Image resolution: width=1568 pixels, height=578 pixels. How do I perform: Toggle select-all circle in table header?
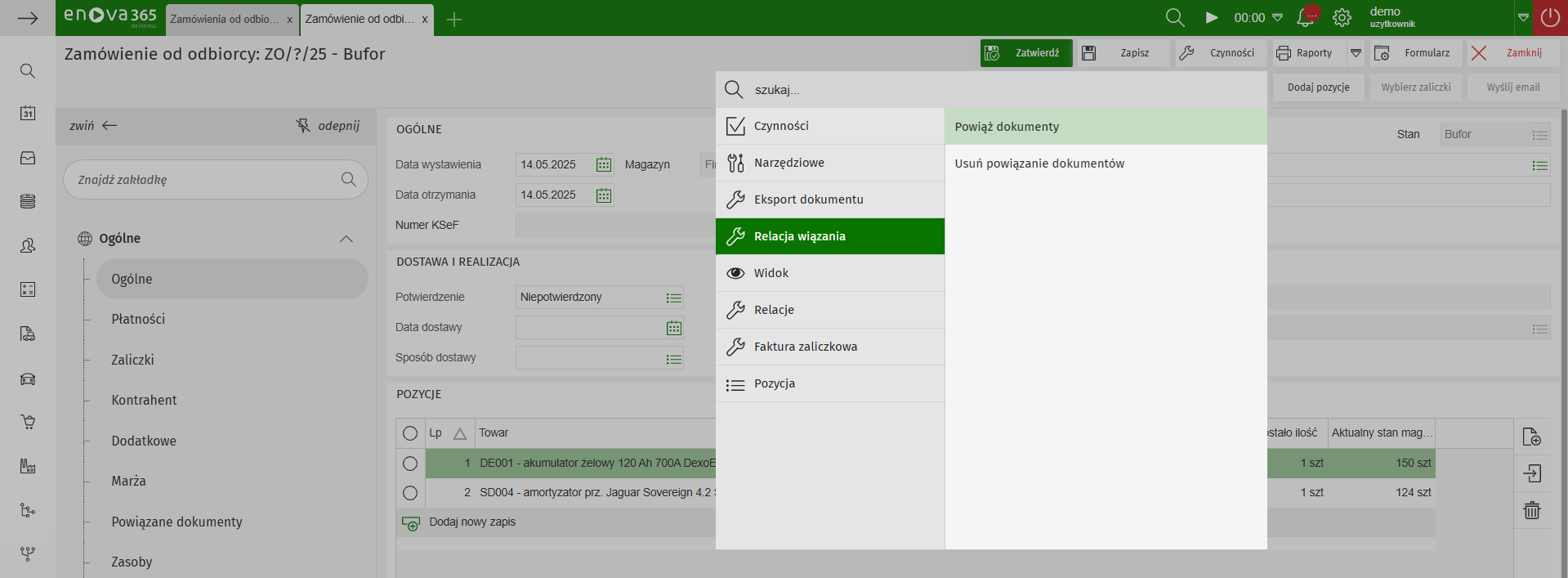click(410, 433)
